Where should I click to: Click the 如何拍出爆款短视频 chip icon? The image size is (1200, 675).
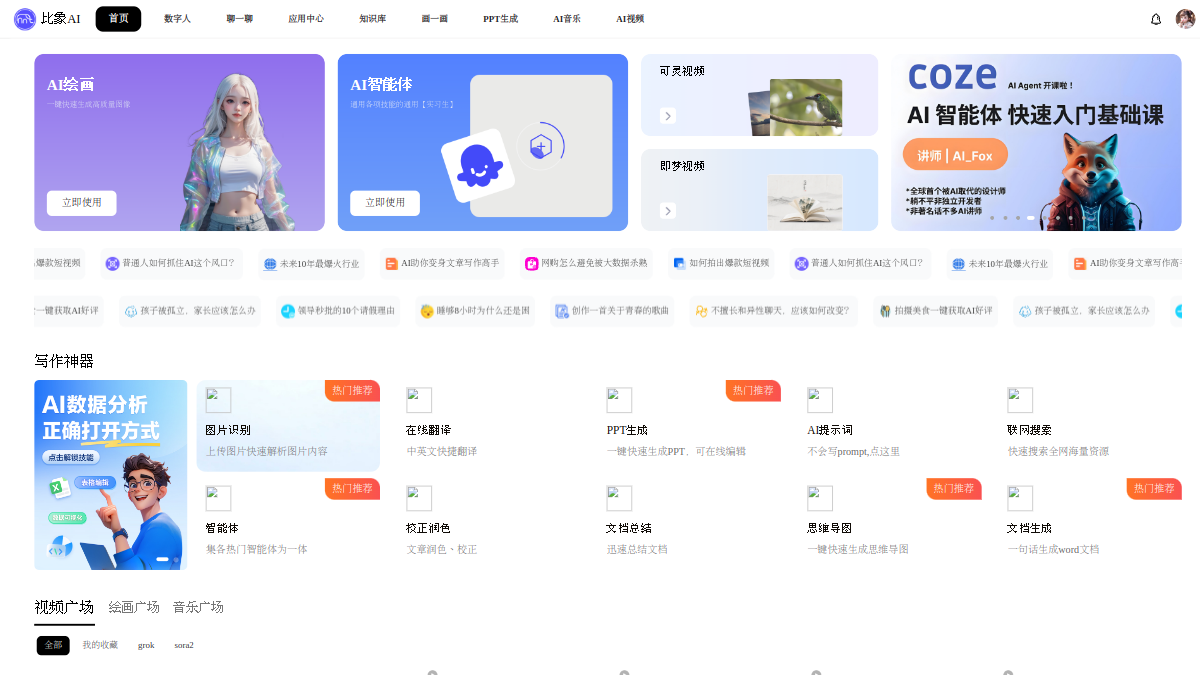pyautogui.click(x=680, y=264)
